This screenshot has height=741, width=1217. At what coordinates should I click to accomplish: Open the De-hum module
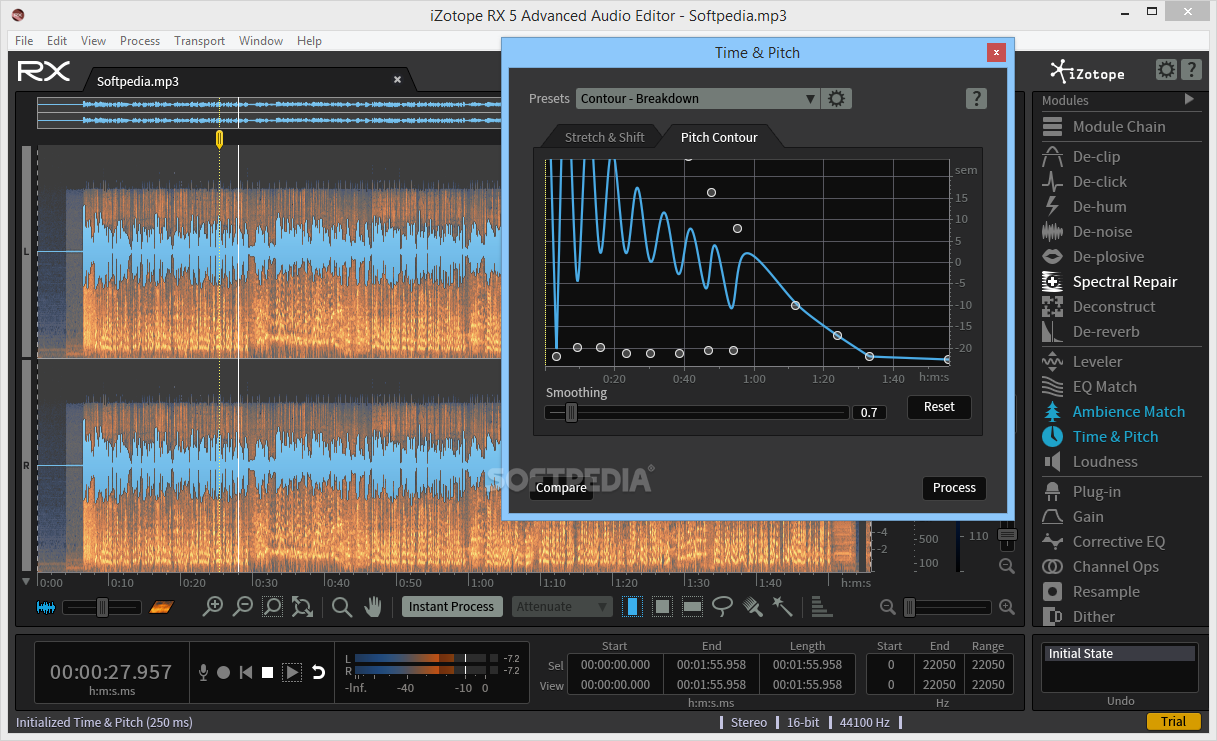pos(1099,207)
